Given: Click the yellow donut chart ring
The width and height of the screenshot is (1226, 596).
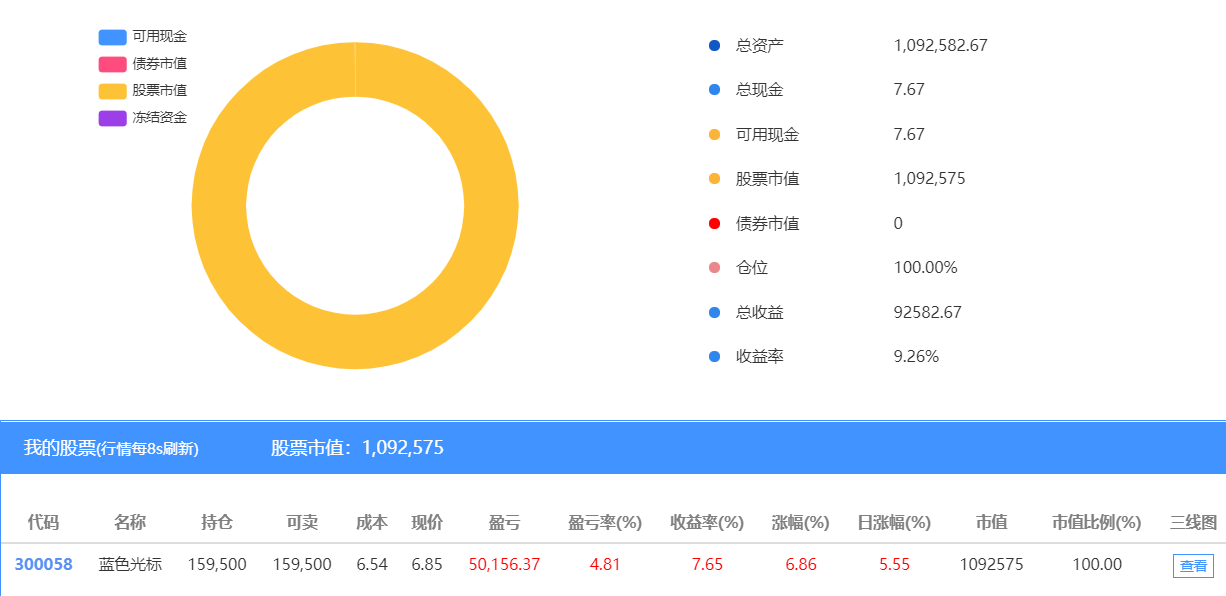Looking at the screenshot, I should click(x=220, y=206).
